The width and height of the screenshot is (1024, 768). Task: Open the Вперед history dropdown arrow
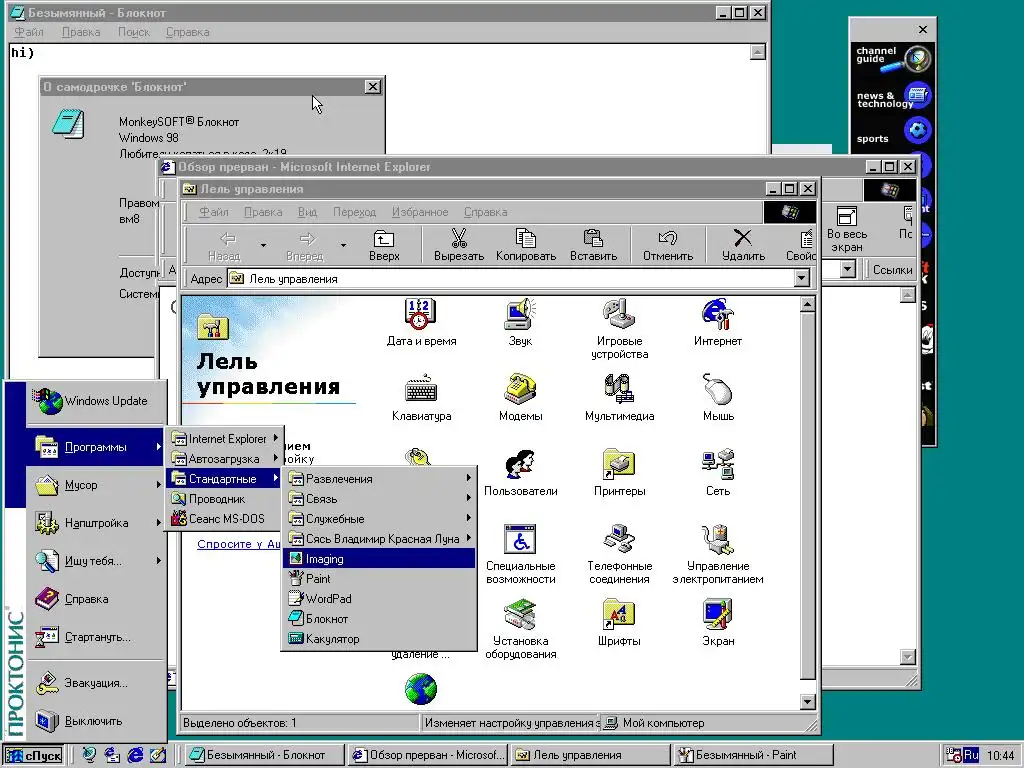pos(343,246)
